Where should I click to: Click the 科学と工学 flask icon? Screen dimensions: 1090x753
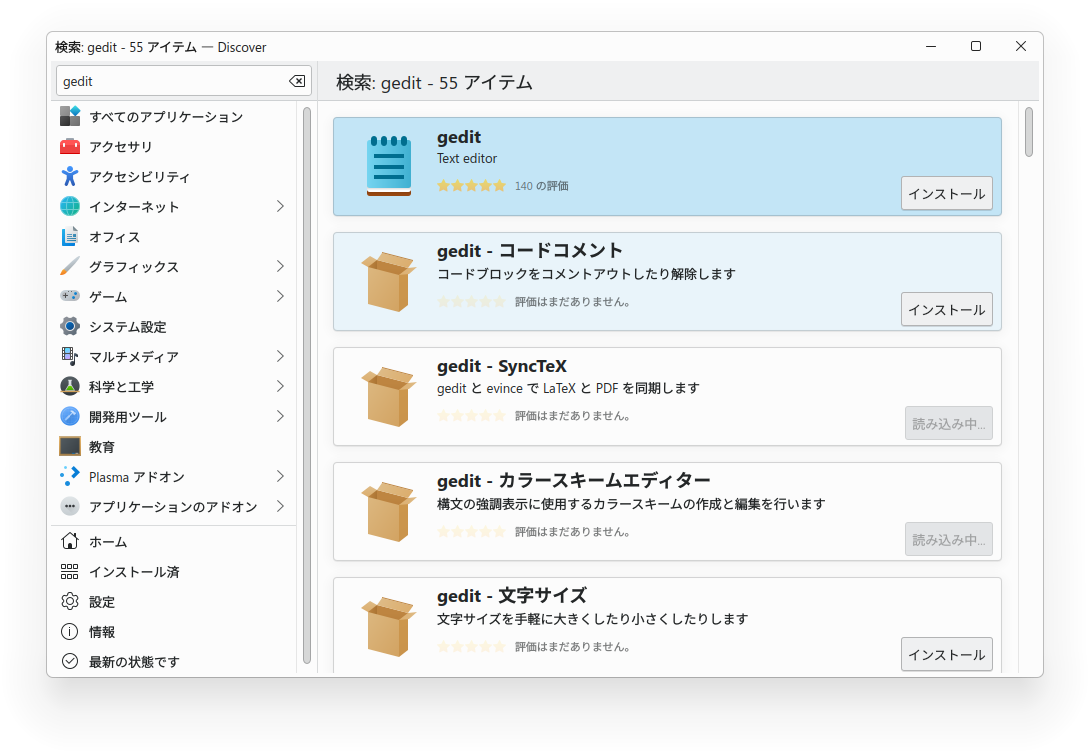coord(70,386)
